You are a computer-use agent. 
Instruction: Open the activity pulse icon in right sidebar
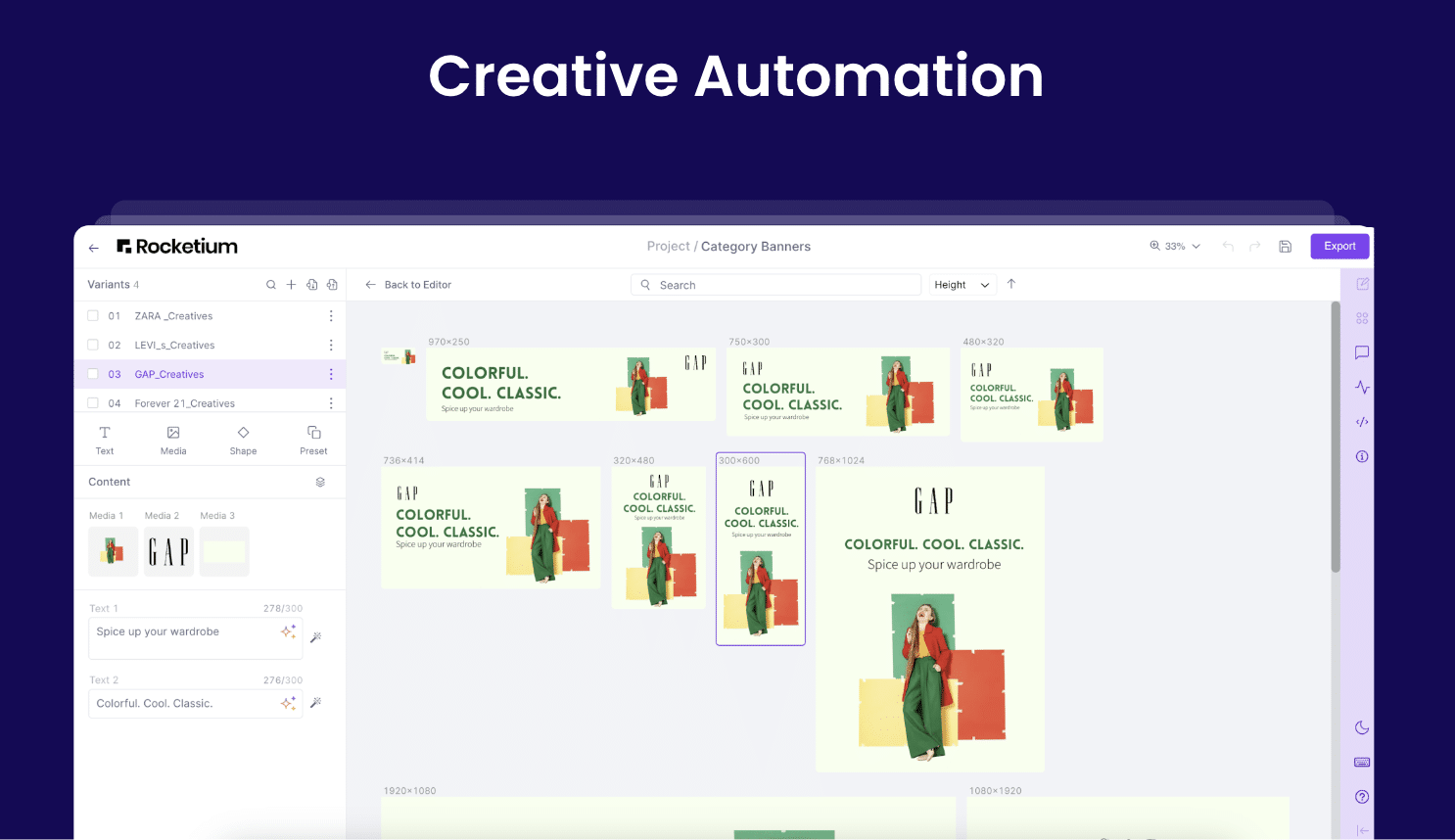(x=1362, y=387)
